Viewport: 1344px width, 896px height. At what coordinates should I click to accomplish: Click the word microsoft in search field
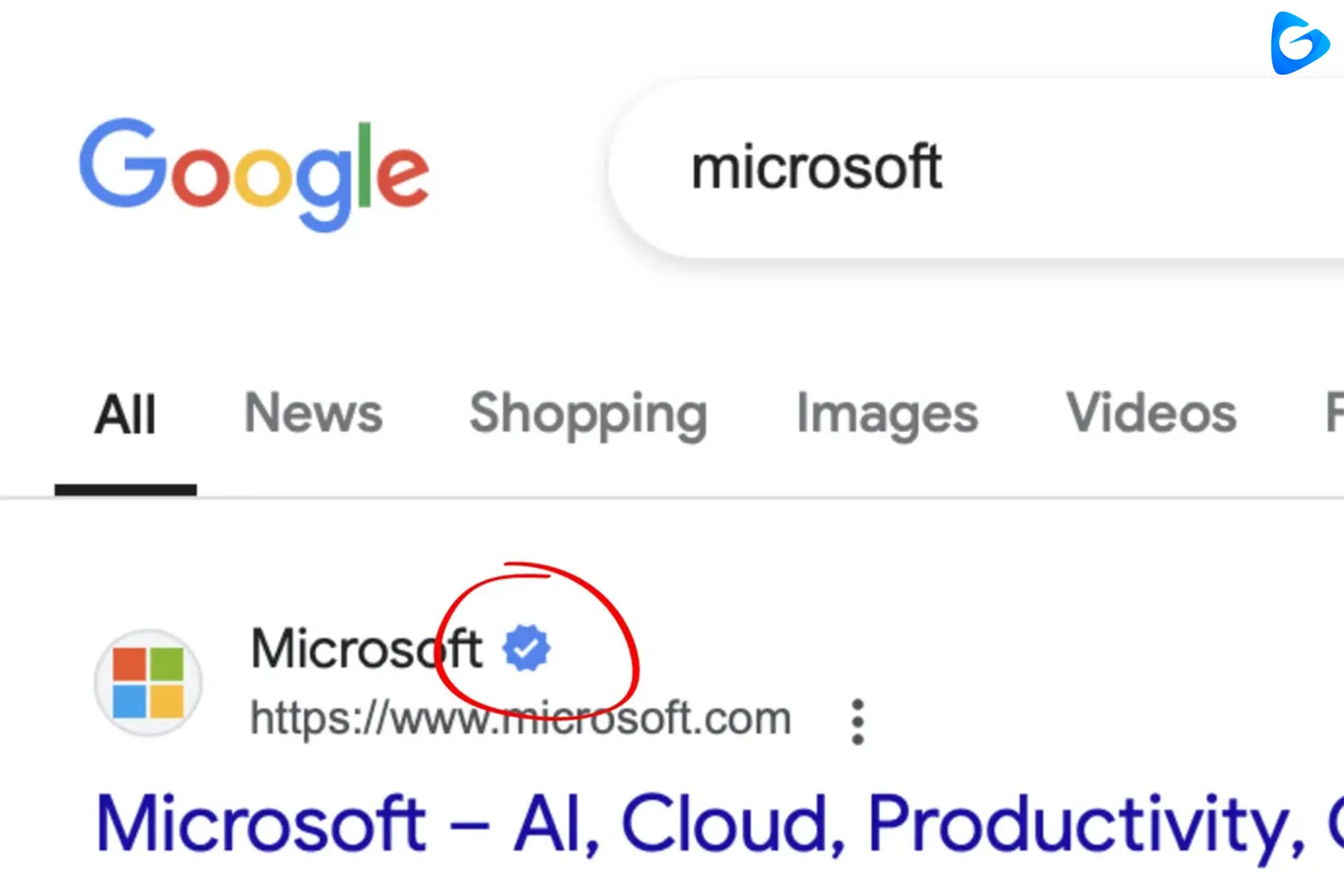pyautogui.click(x=816, y=167)
